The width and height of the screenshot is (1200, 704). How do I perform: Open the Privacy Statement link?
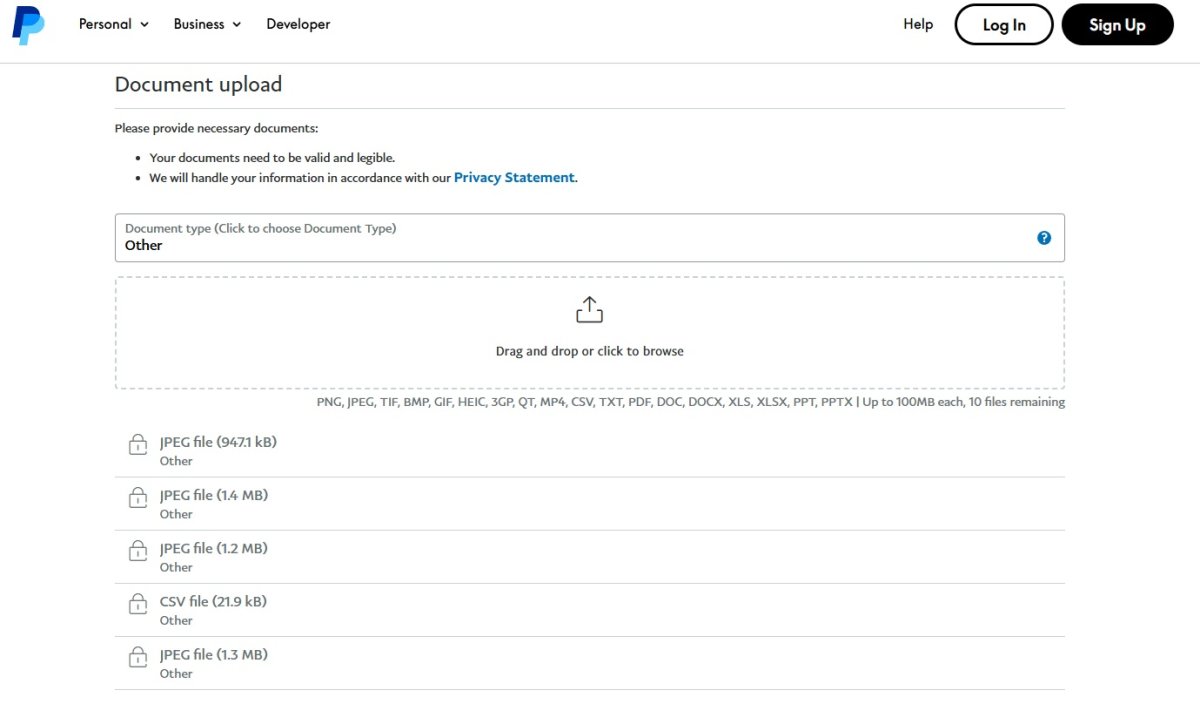(514, 177)
